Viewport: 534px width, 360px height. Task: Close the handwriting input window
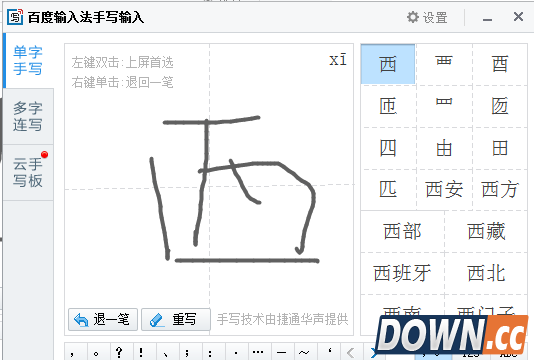(518, 17)
